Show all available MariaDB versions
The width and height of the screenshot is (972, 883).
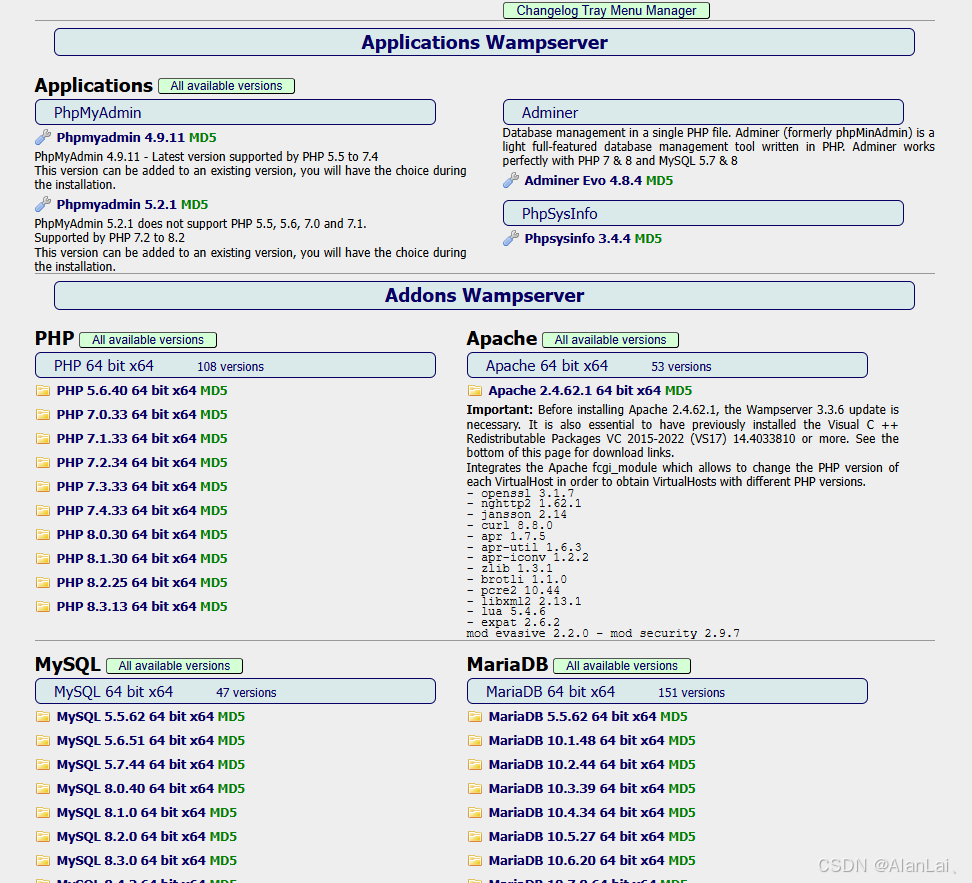[622, 666]
